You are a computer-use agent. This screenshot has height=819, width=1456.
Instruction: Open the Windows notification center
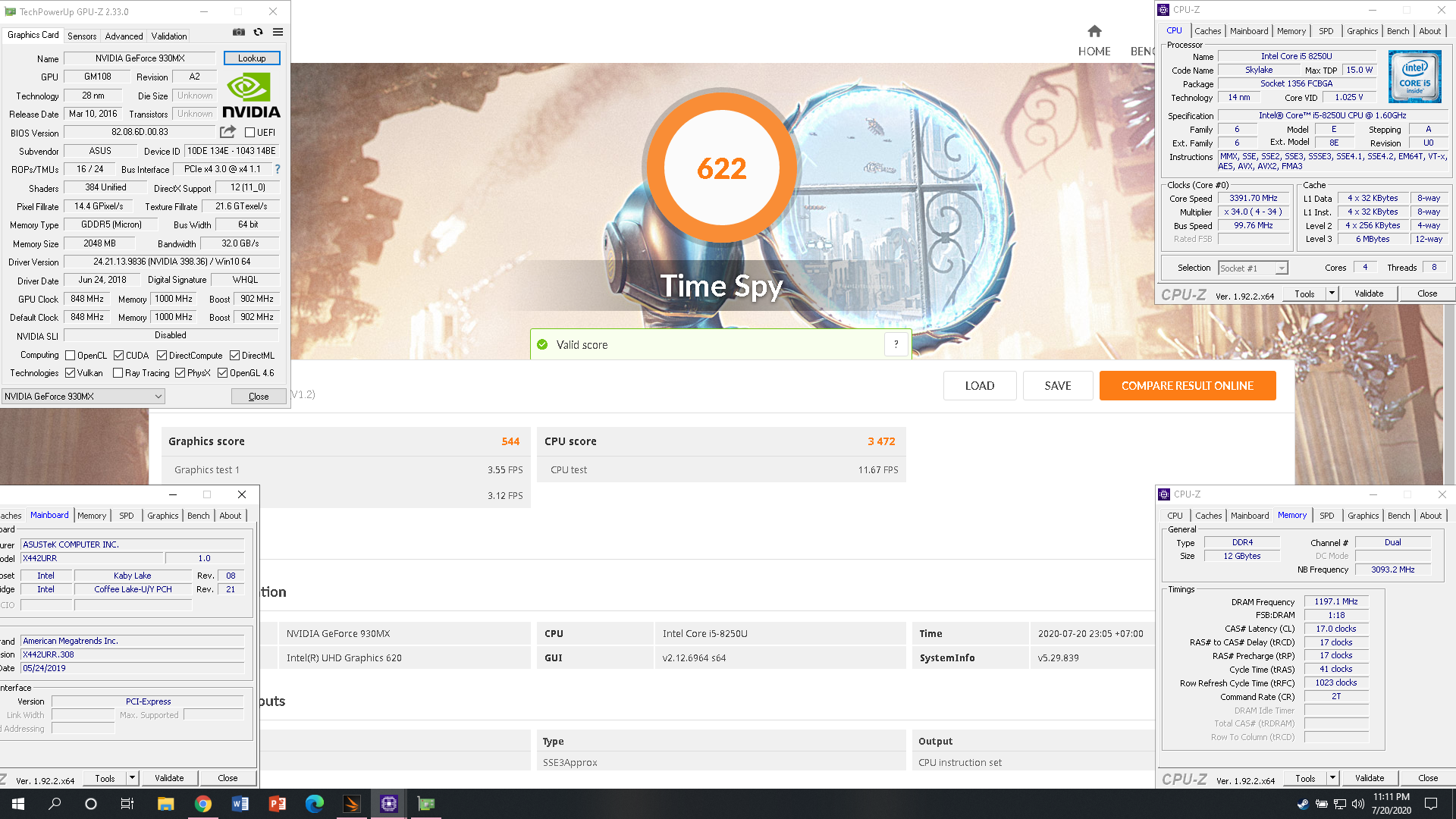(1431, 804)
